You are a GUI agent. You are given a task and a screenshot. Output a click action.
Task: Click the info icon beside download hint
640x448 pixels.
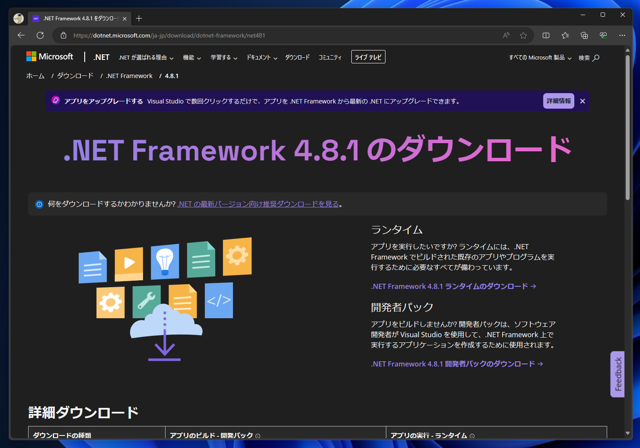39,204
